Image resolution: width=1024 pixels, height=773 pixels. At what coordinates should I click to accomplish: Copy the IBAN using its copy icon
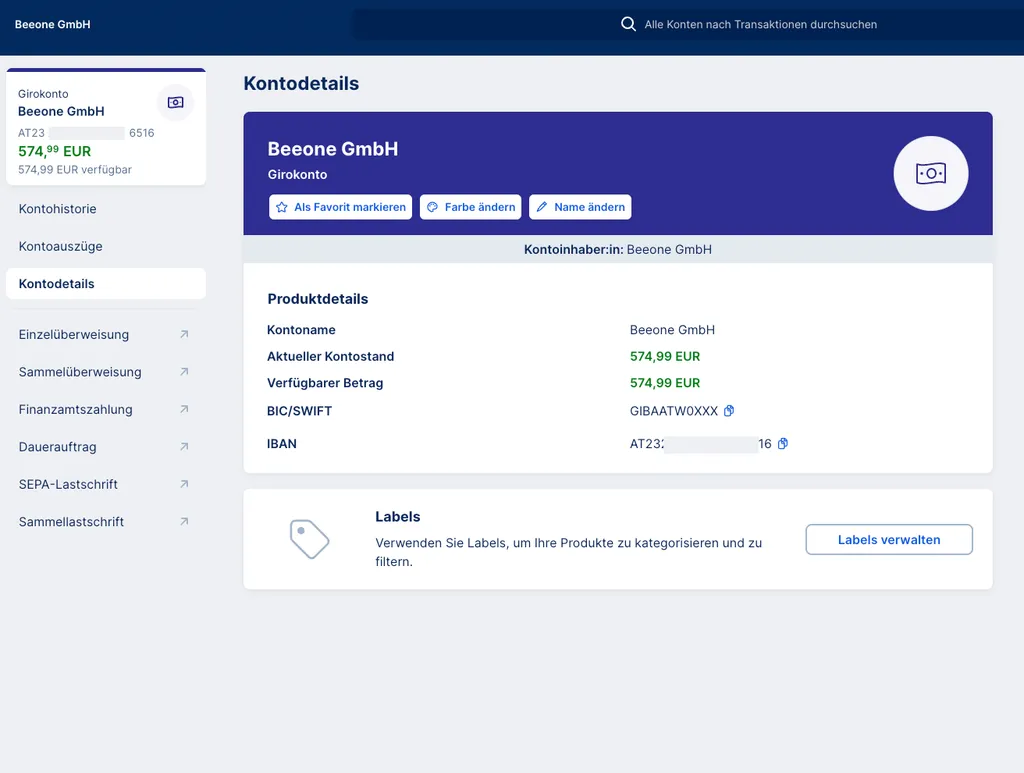tap(783, 444)
